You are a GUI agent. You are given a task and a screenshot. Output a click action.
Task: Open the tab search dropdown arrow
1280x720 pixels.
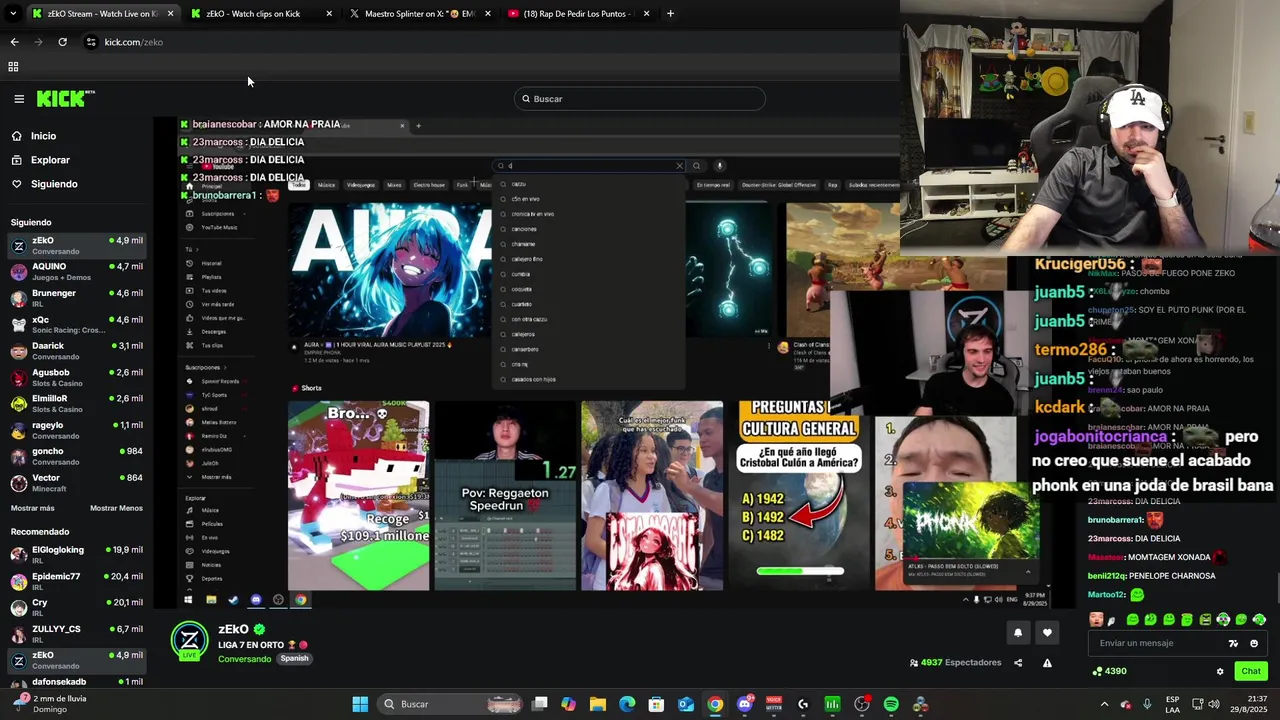click(x=12, y=14)
